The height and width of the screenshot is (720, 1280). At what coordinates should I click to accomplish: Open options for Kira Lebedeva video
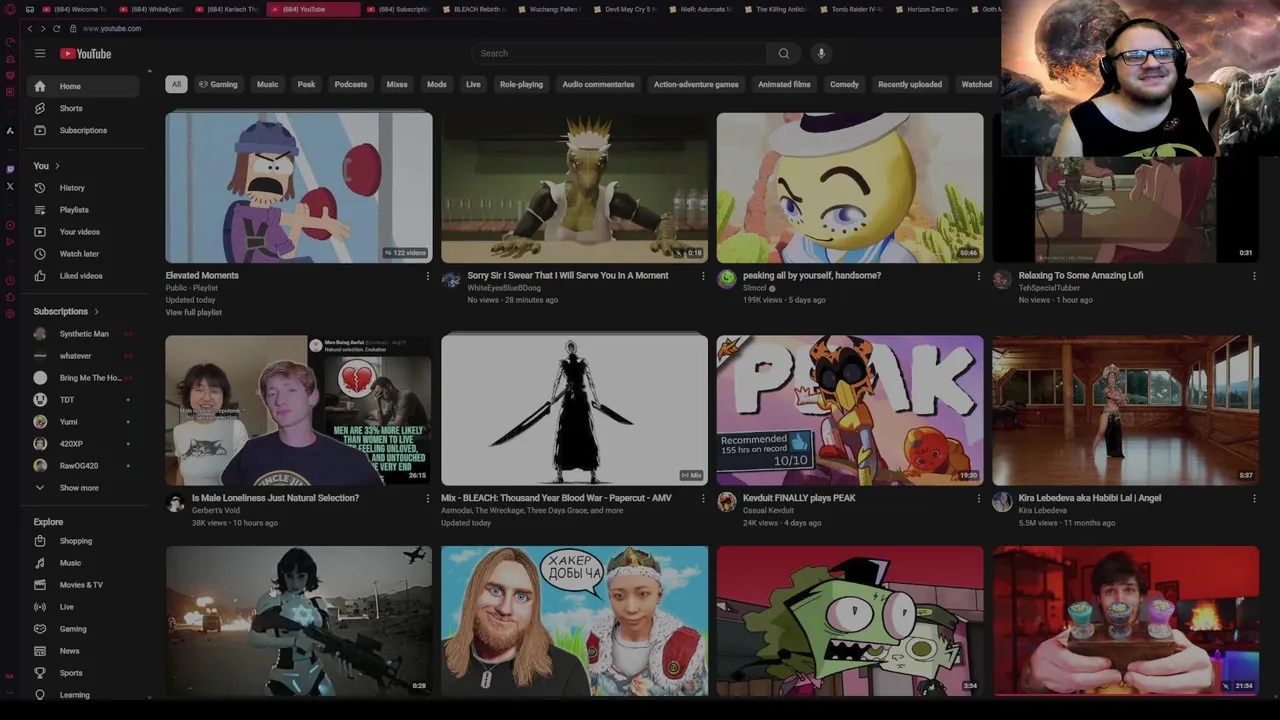point(1254,498)
